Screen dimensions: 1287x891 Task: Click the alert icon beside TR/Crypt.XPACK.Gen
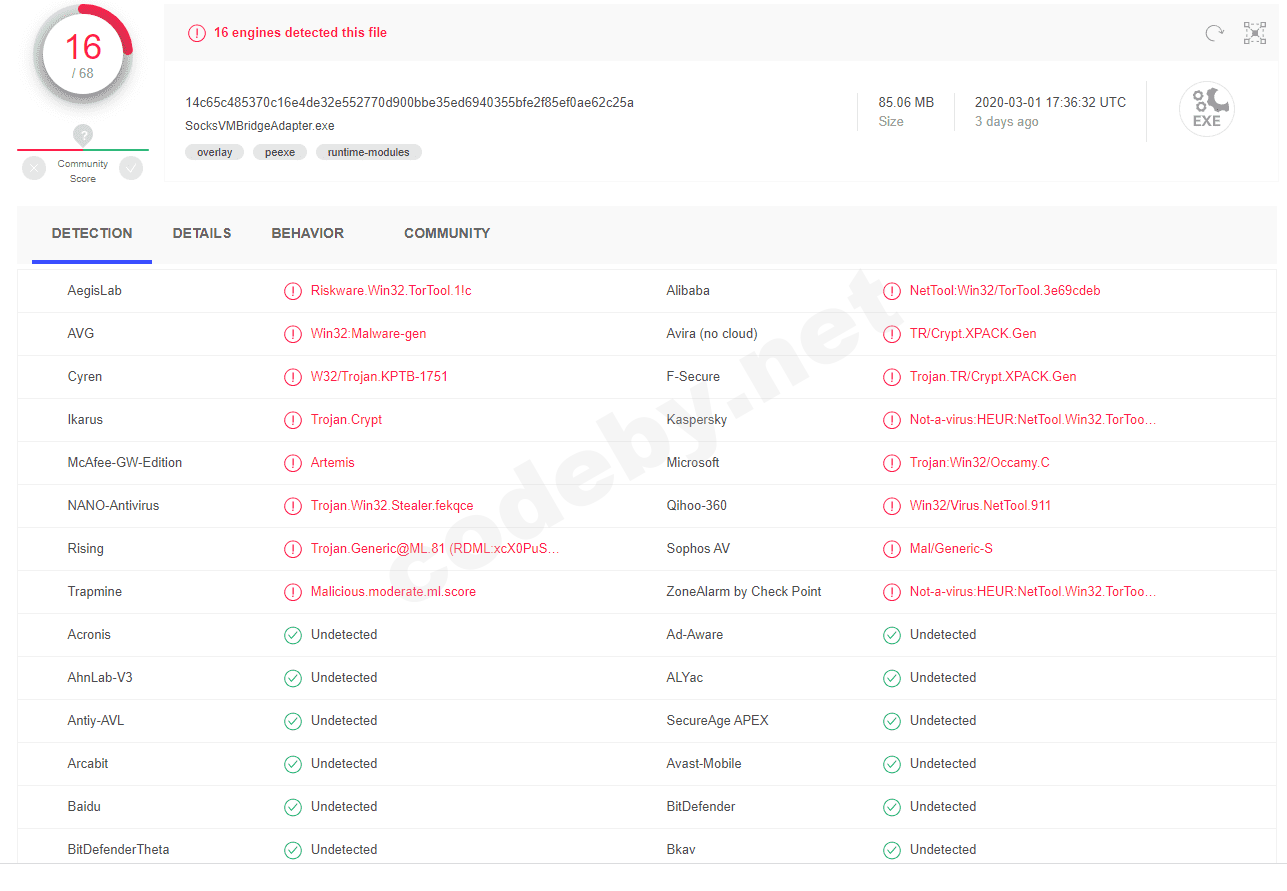point(892,334)
